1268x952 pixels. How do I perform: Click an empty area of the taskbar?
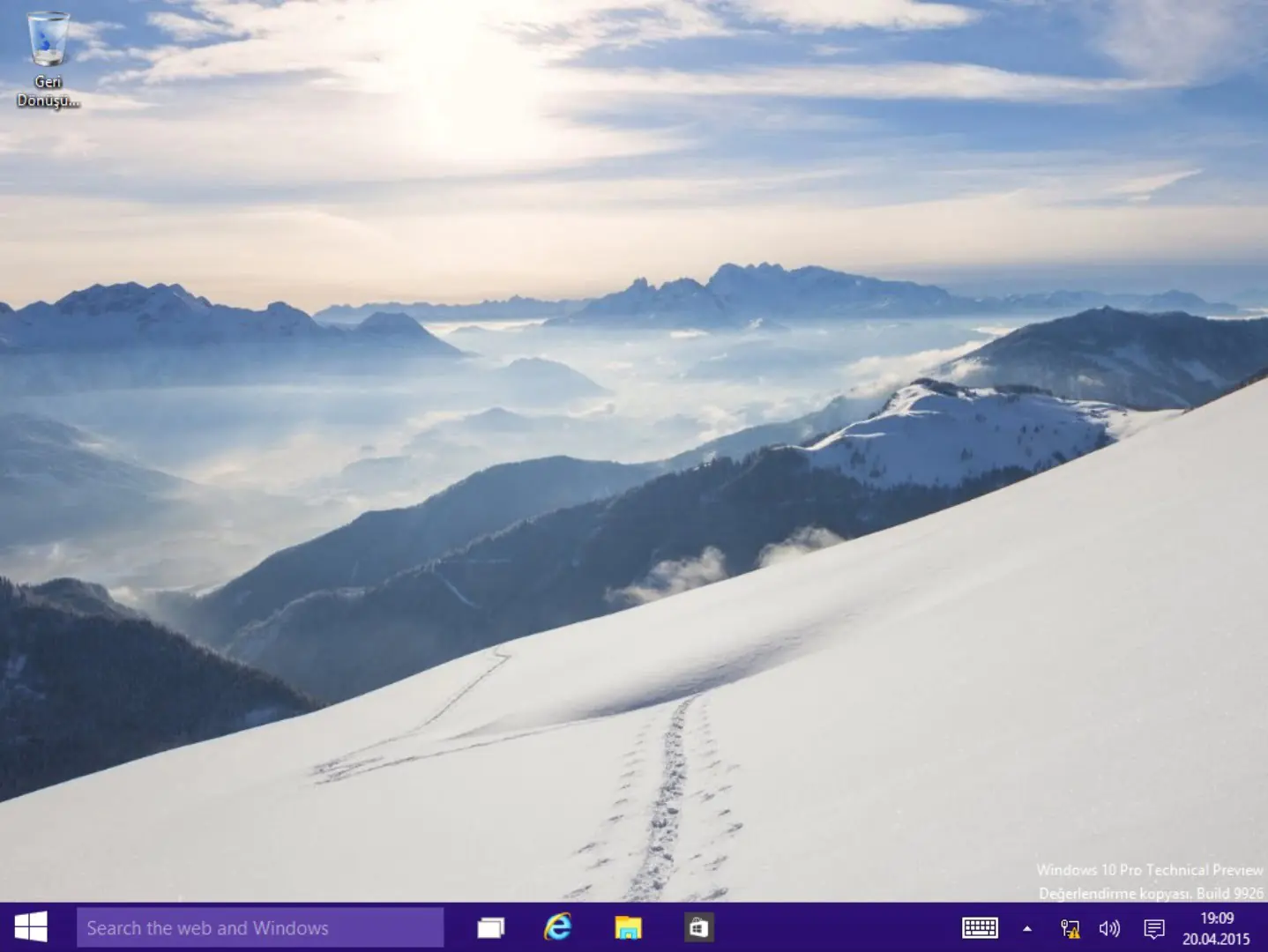(x=838, y=927)
